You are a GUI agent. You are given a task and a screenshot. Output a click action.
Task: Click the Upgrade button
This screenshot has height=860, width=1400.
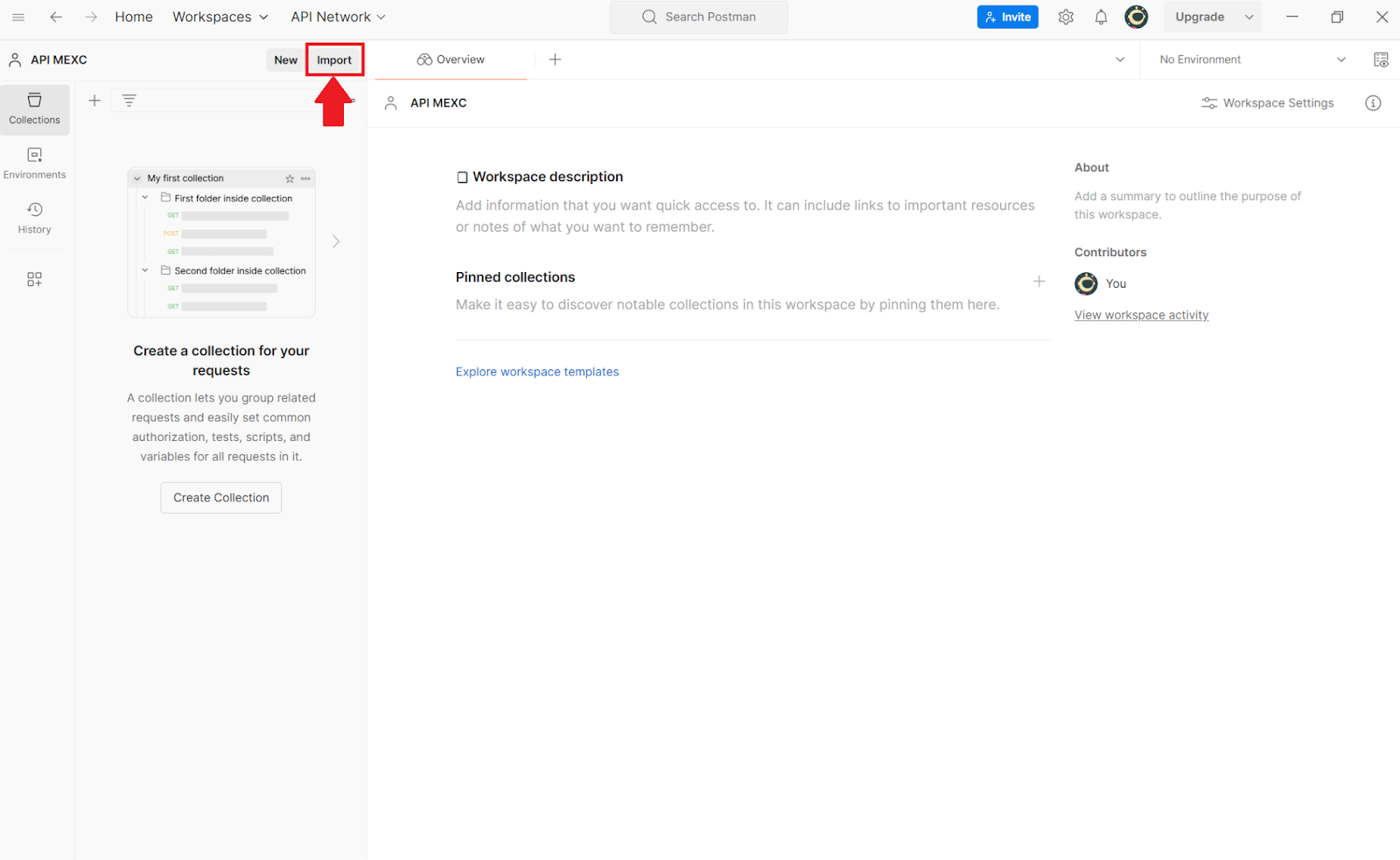tap(1200, 17)
